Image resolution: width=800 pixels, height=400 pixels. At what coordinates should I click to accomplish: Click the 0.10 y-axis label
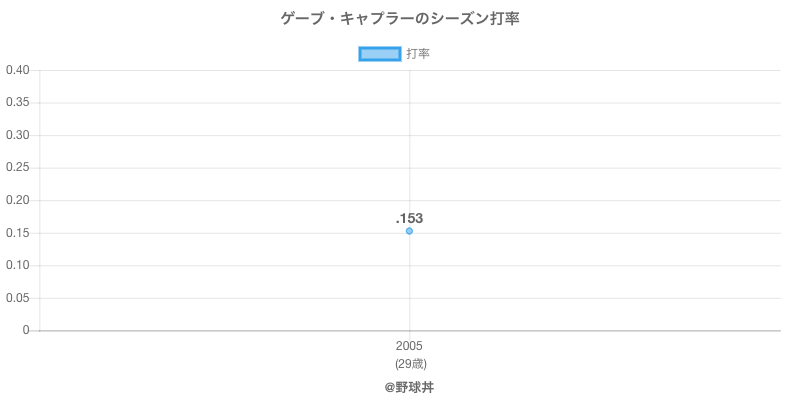coord(17,265)
